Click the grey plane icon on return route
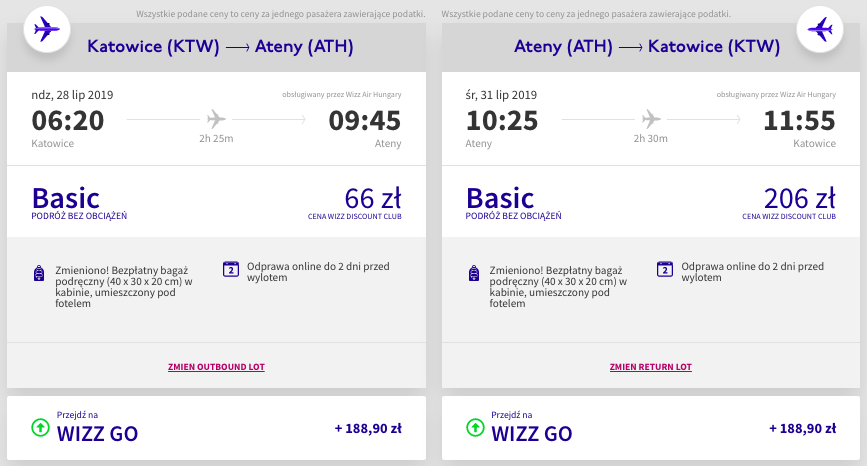Image resolution: width=867 pixels, height=466 pixels. [651, 117]
